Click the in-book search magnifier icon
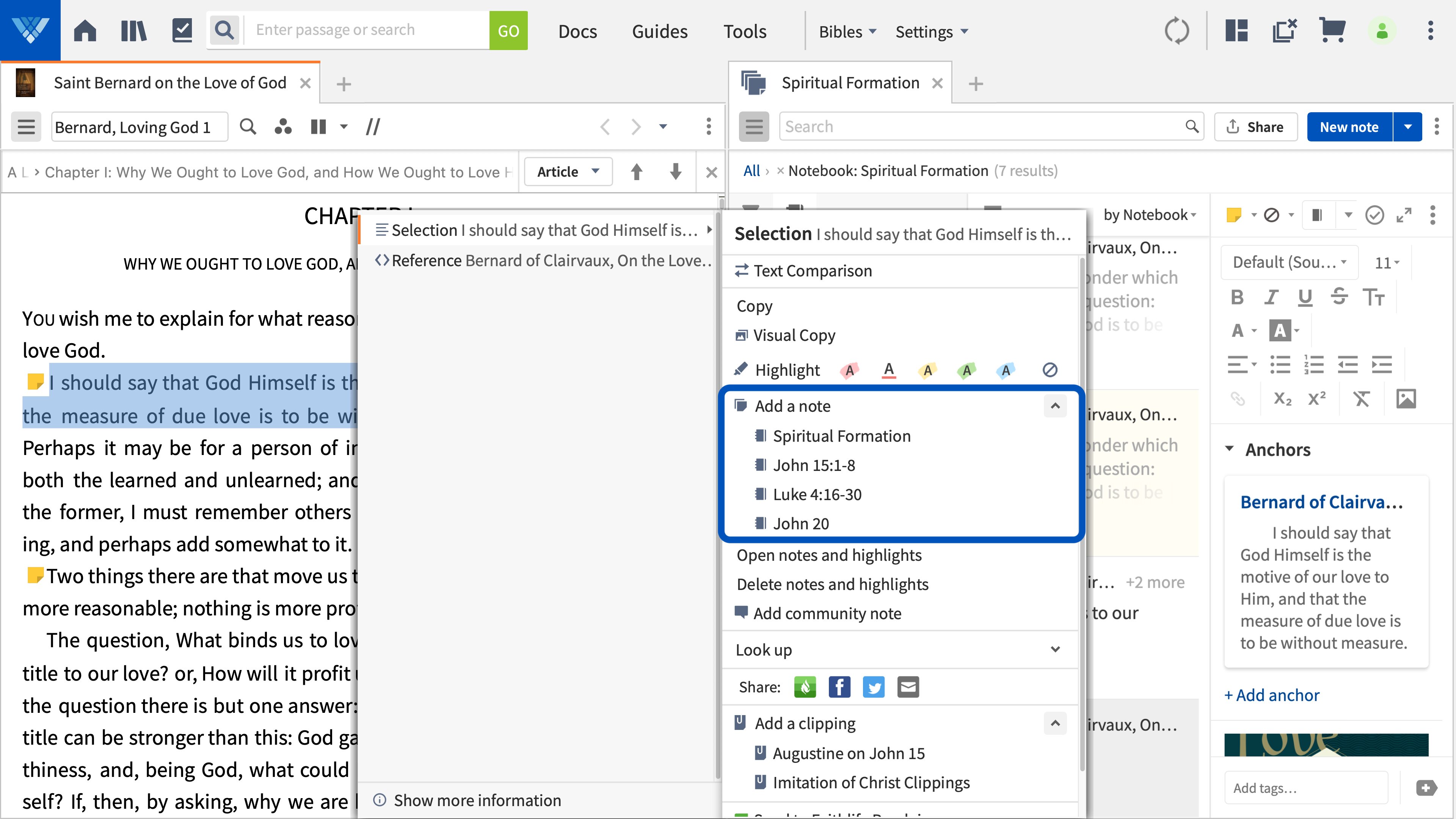Viewport: 1456px width, 819px height. pyautogui.click(x=248, y=127)
